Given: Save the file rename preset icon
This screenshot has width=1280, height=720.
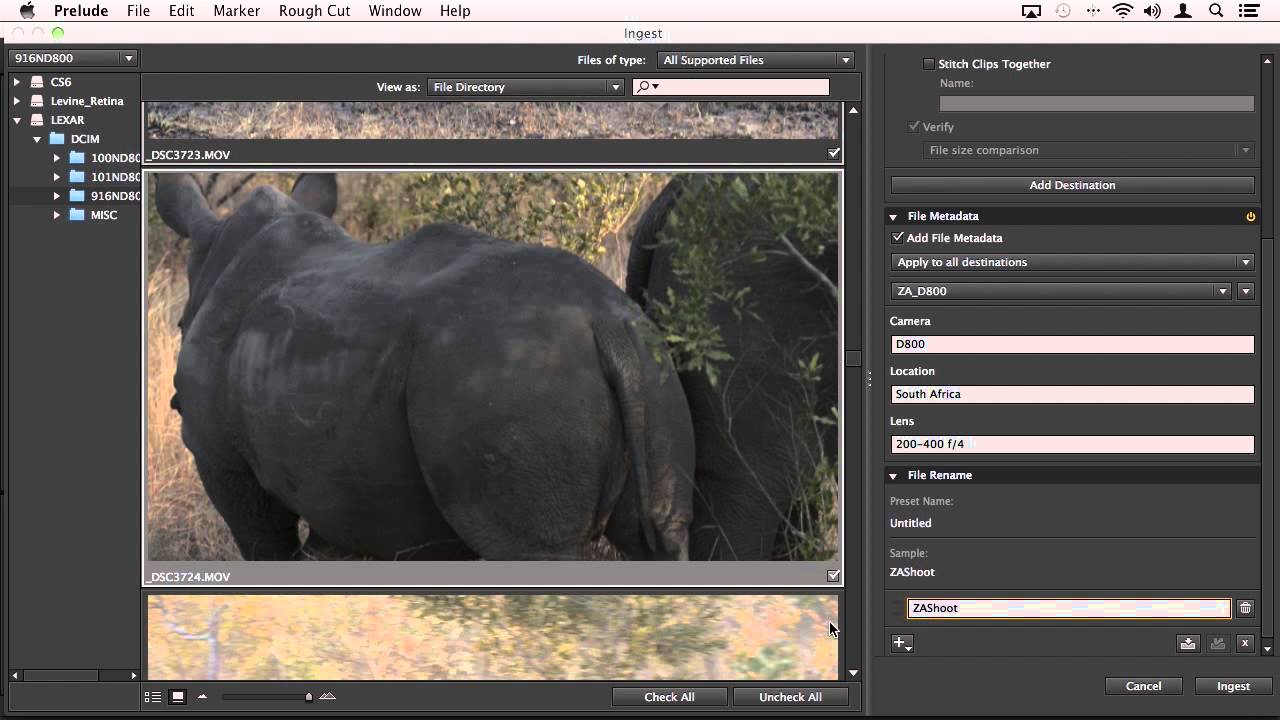Looking at the screenshot, I should (x=1187, y=644).
